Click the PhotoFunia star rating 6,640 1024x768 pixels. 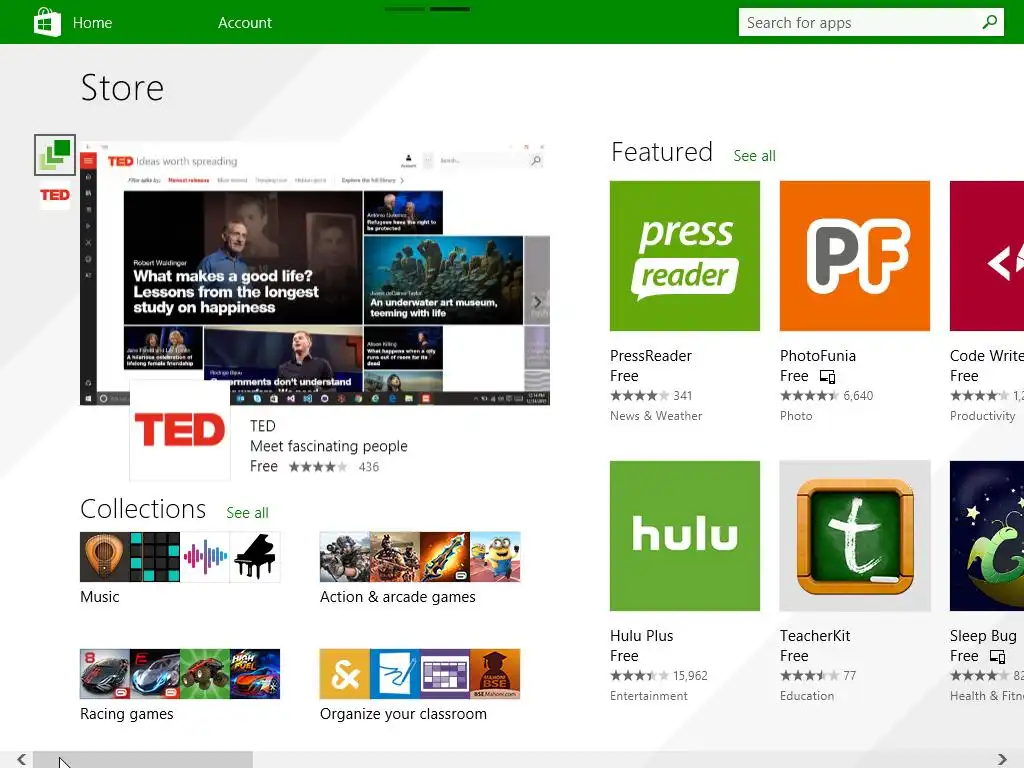coord(826,396)
